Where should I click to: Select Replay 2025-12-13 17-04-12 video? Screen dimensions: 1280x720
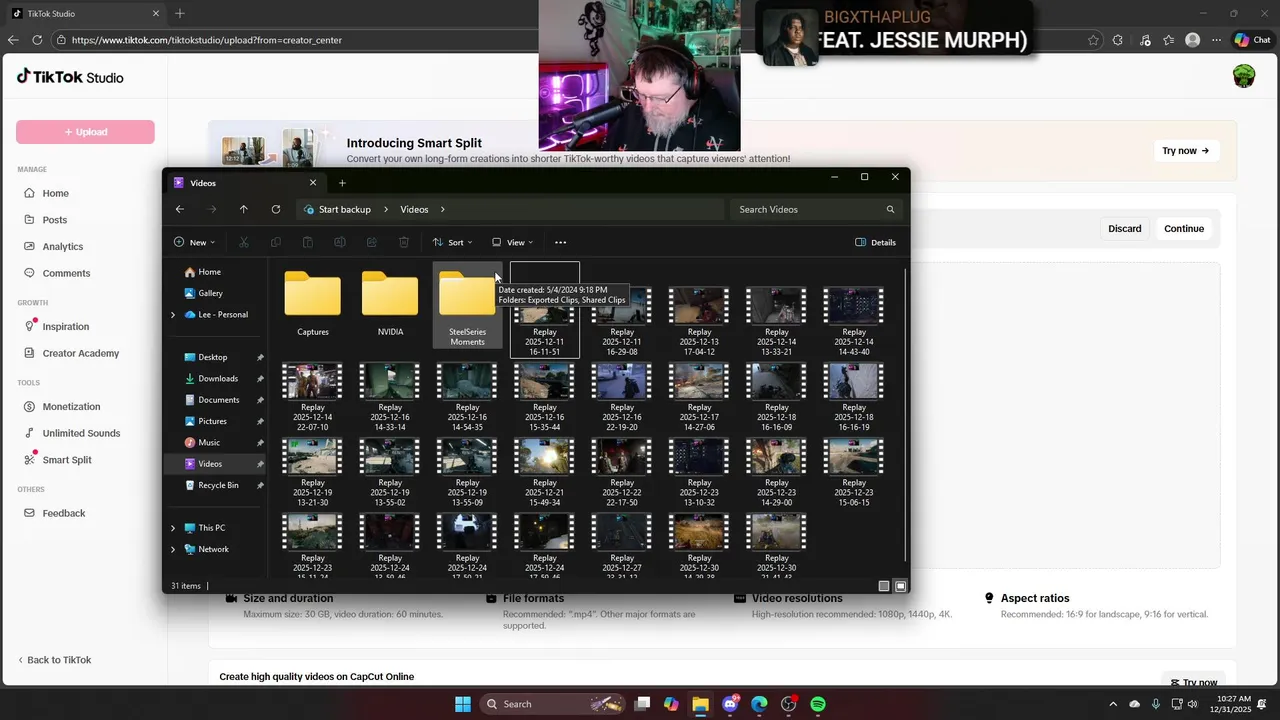[x=699, y=322]
